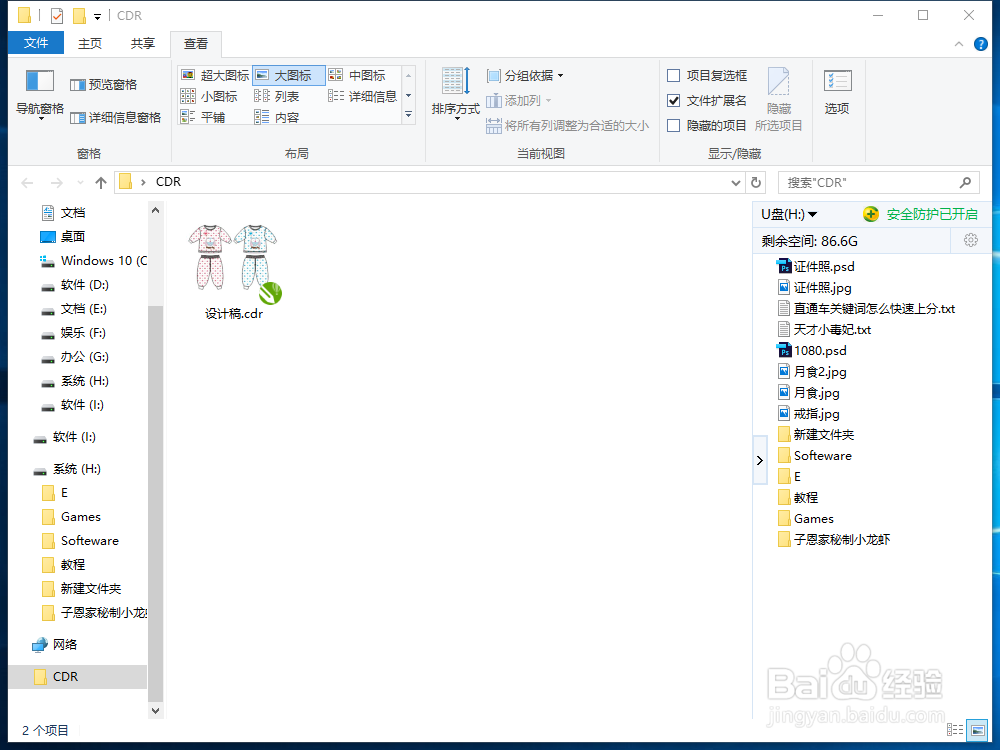Switch layout to 小图标
The width and height of the screenshot is (1000, 750).
click(209, 96)
